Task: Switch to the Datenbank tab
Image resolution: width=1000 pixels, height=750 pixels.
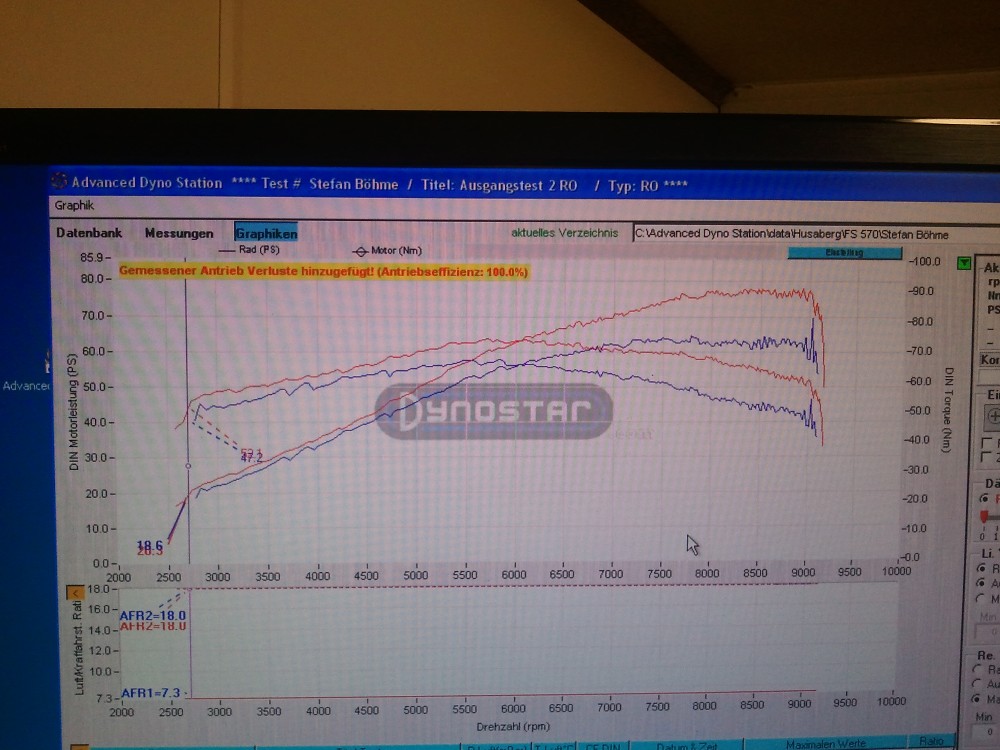Action: coord(89,233)
